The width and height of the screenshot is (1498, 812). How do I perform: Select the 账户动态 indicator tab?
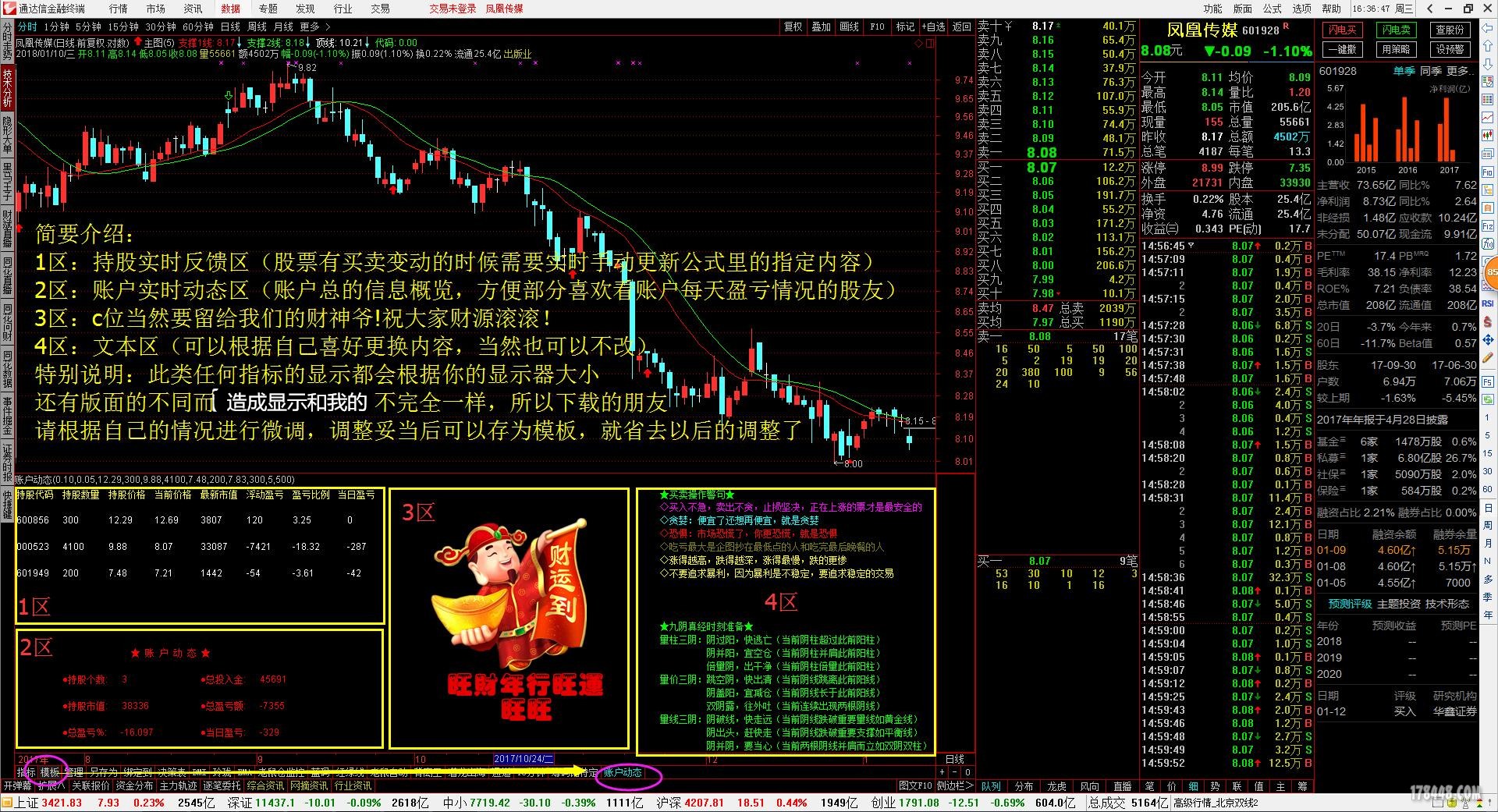point(623,772)
